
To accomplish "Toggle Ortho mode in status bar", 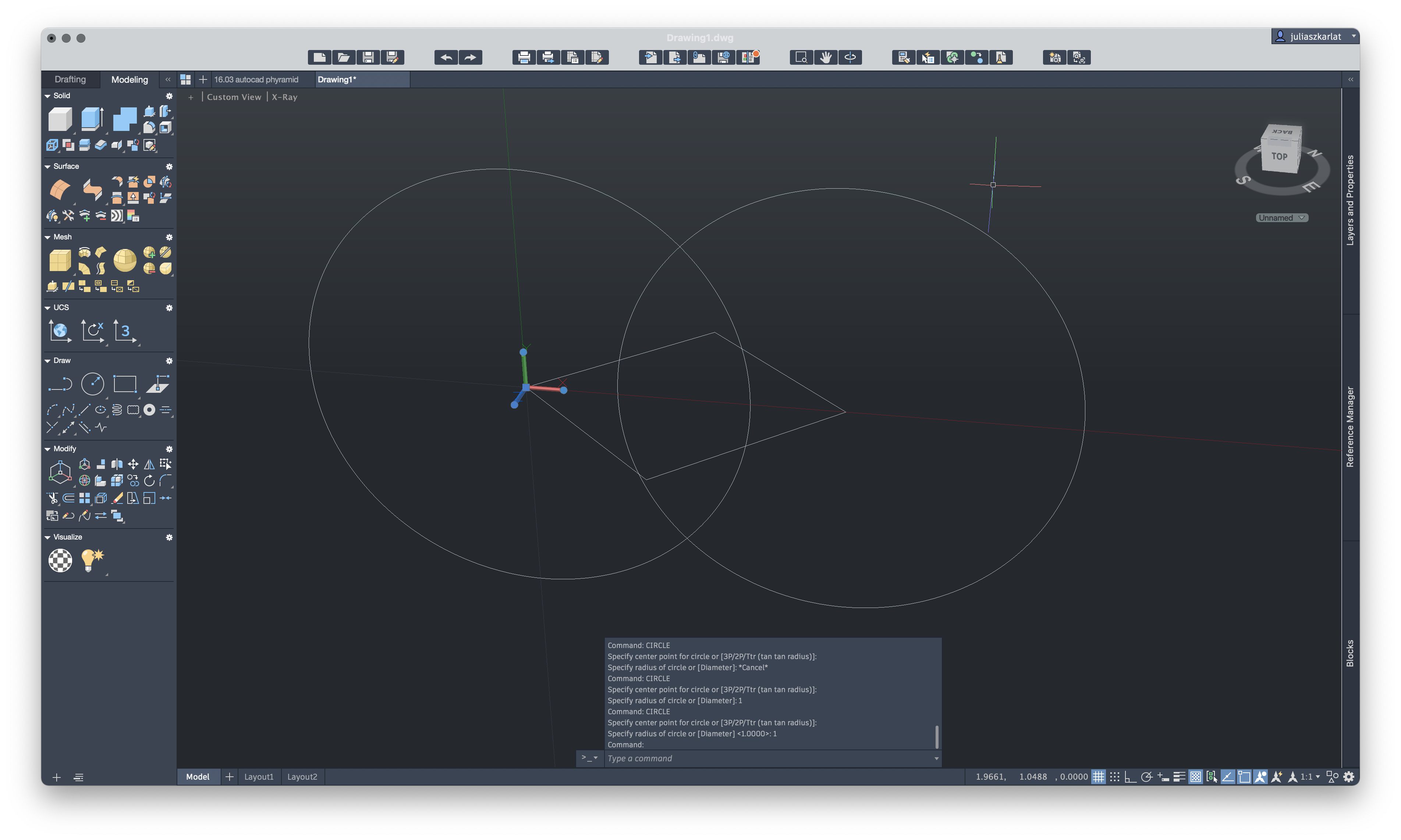I will point(1131,777).
